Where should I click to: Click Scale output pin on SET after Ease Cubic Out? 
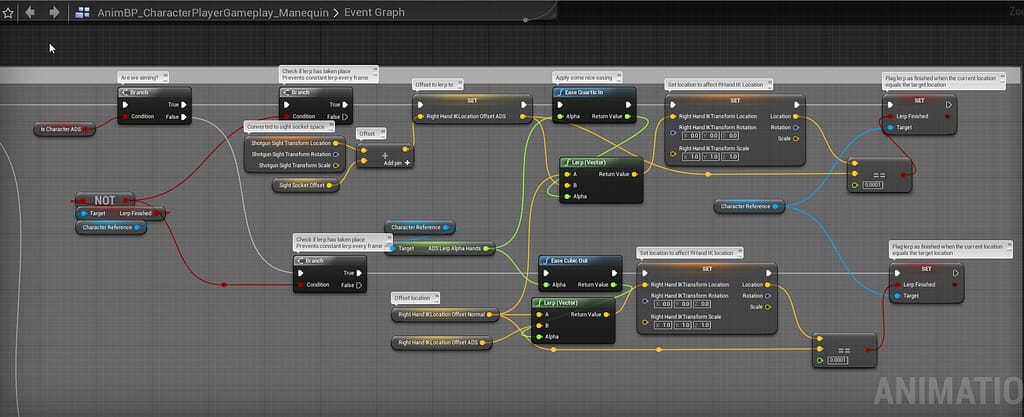coord(767,307)
